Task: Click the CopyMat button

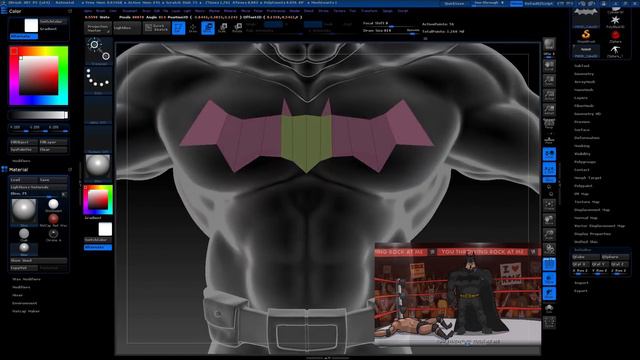Action: pos(24,268)
